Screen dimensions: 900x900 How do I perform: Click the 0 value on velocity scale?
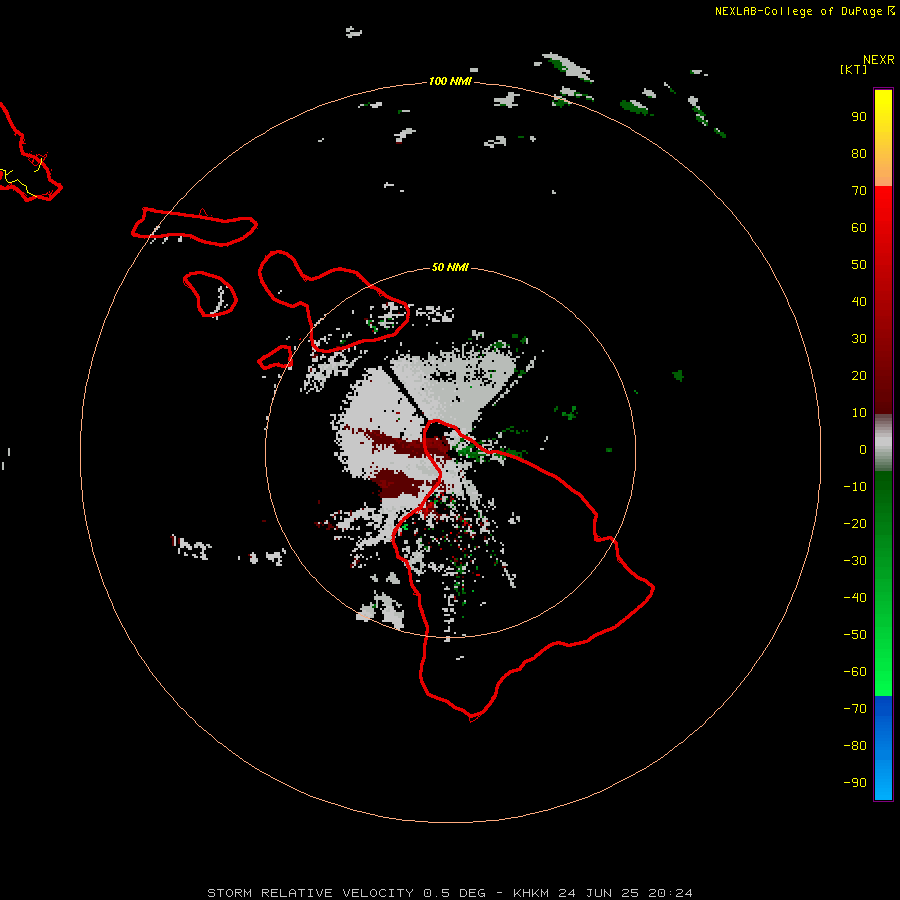point(863,449)
